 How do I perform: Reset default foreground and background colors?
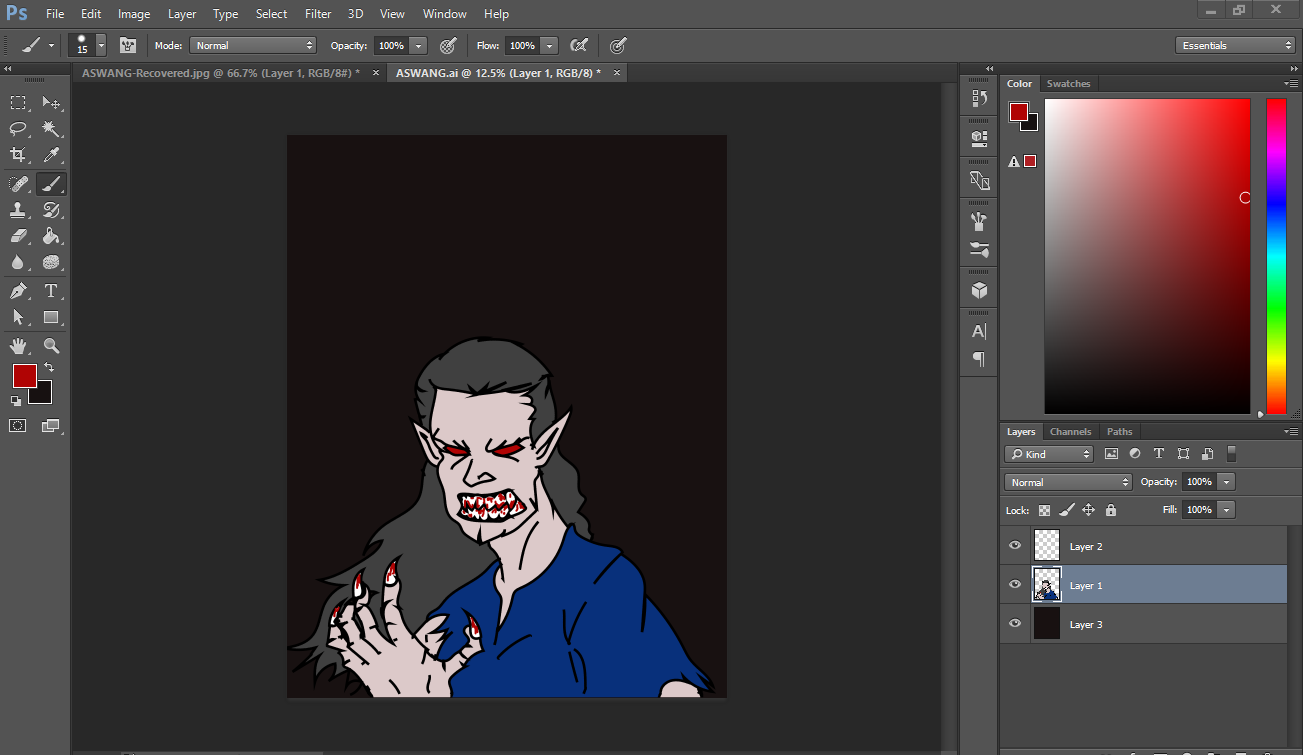[x=16, y=401]
